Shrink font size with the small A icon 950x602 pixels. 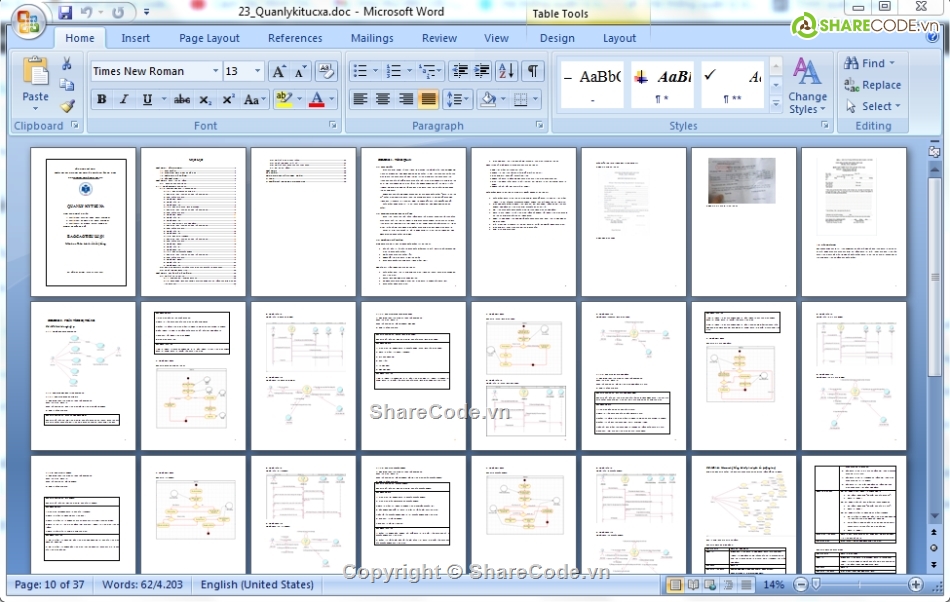coord(301,71)
